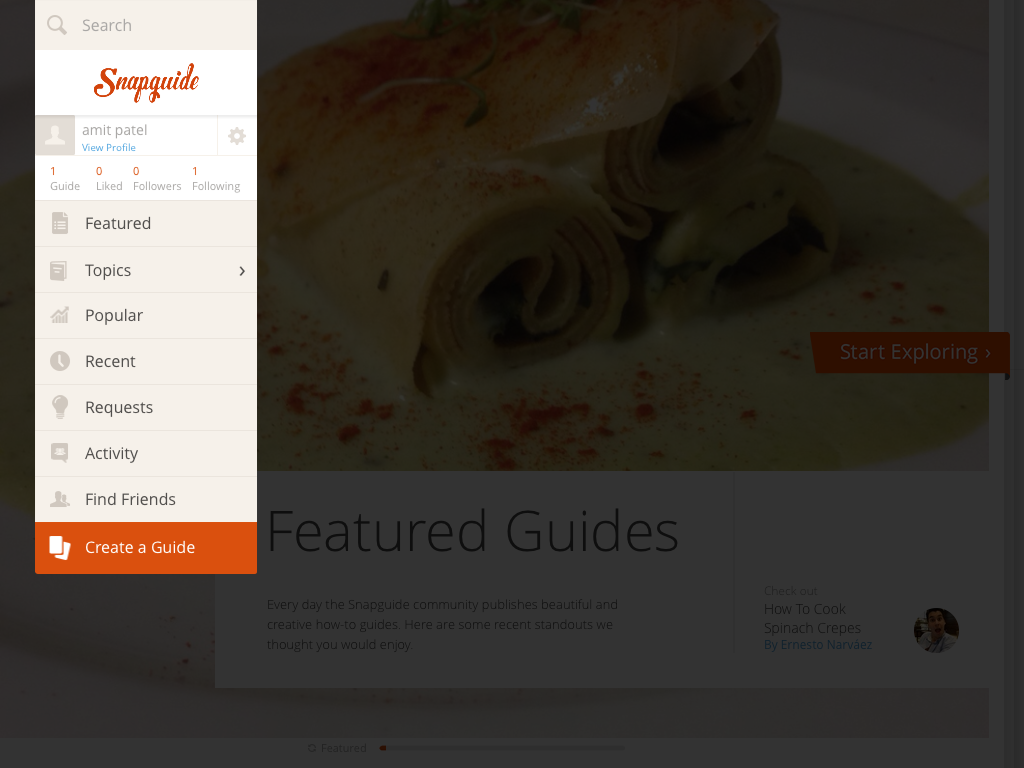
Task: Open the Topics menu item
Action: pyautogui.click(x=146, y=270)
